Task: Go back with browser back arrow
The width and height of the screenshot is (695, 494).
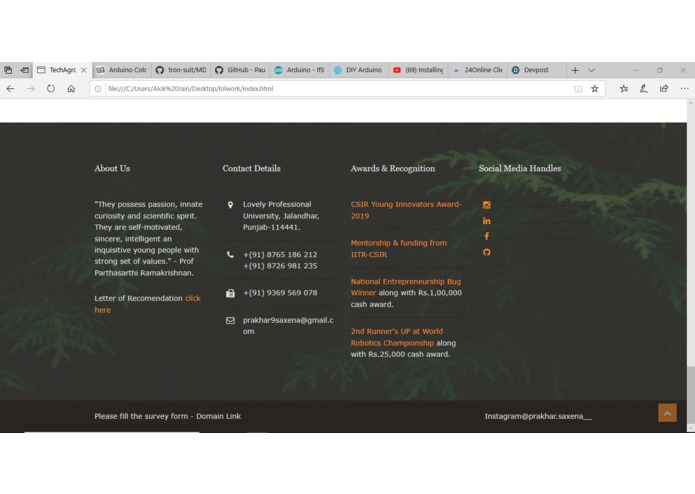Action: (10, 89)
